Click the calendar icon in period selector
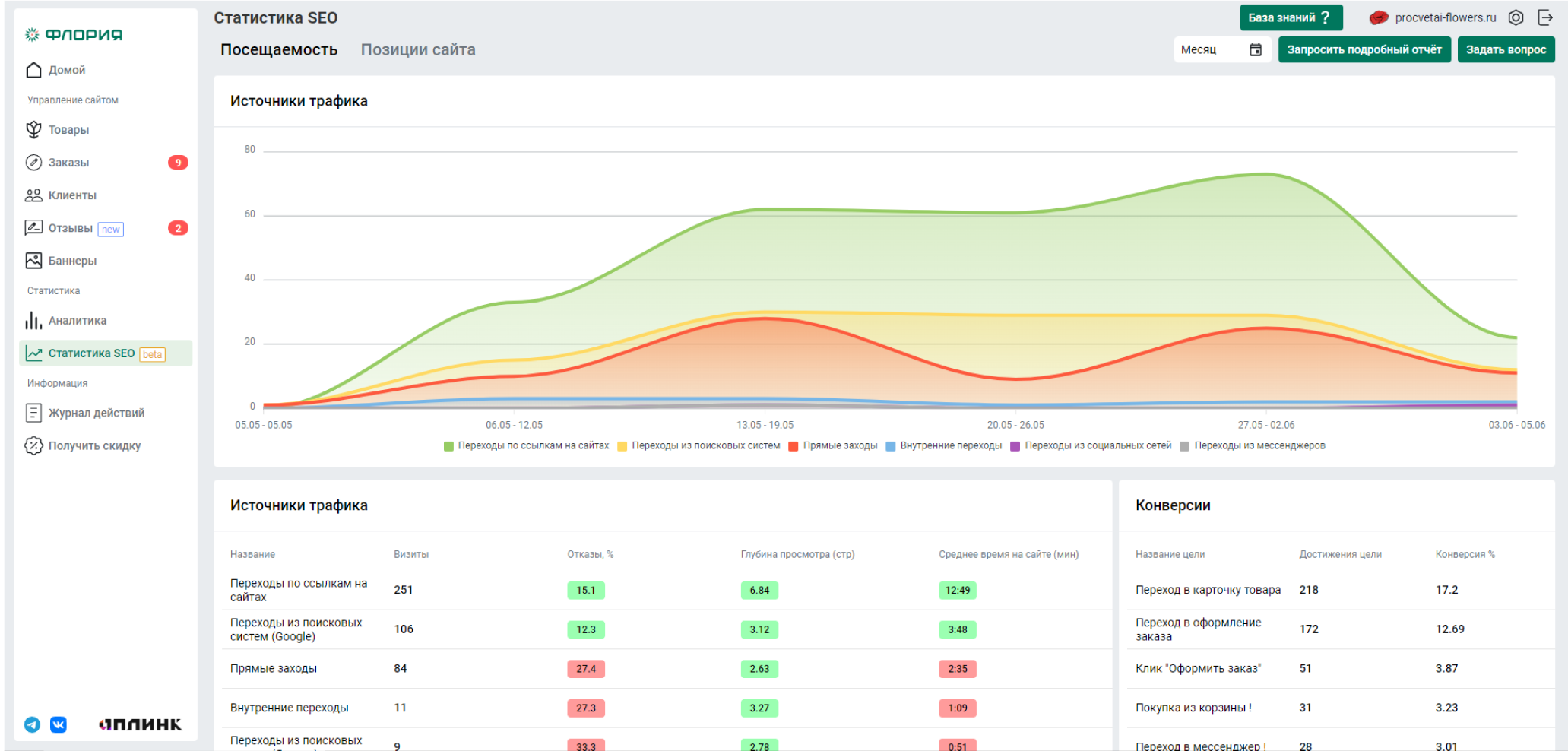This screenshot has width=1568, height=751. [x=1256, y=50]
